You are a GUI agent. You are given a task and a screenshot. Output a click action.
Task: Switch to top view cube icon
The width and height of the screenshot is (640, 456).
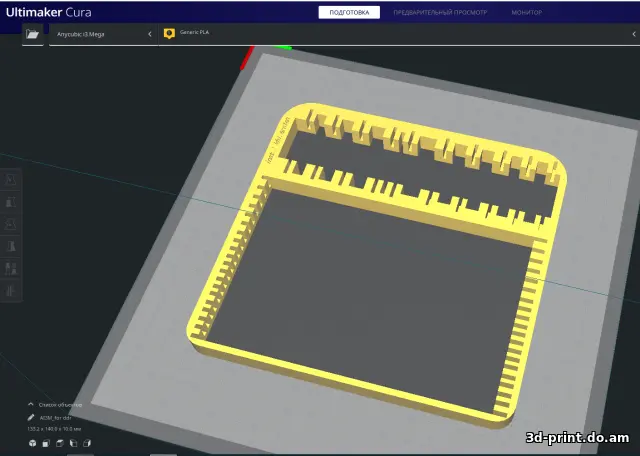click(60, 443)
